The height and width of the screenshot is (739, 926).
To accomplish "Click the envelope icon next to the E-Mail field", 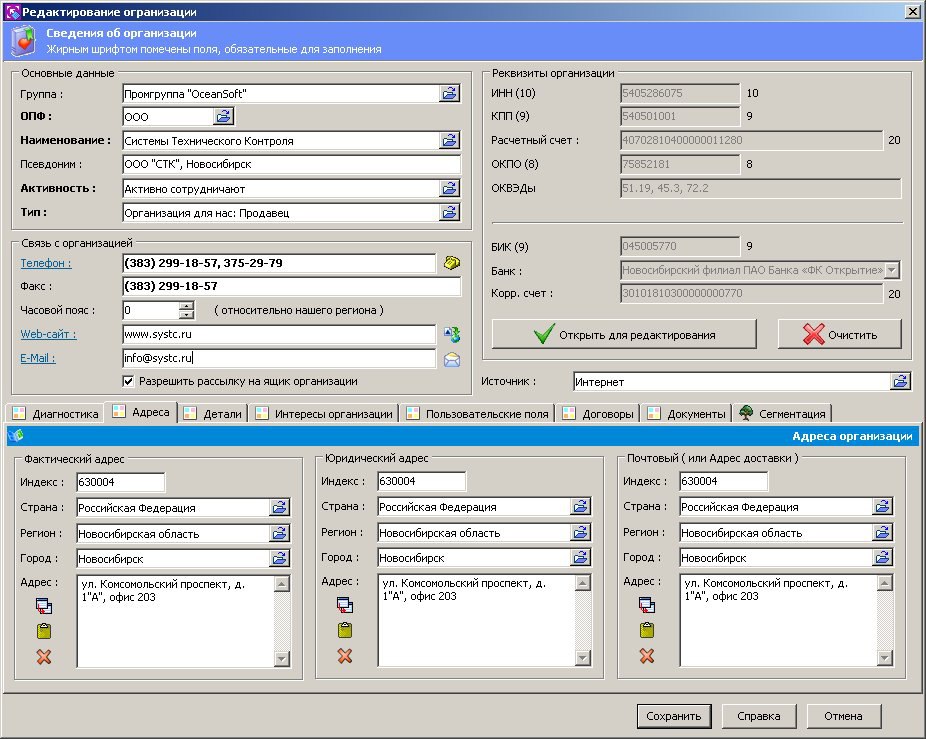I will pos(451,359).
